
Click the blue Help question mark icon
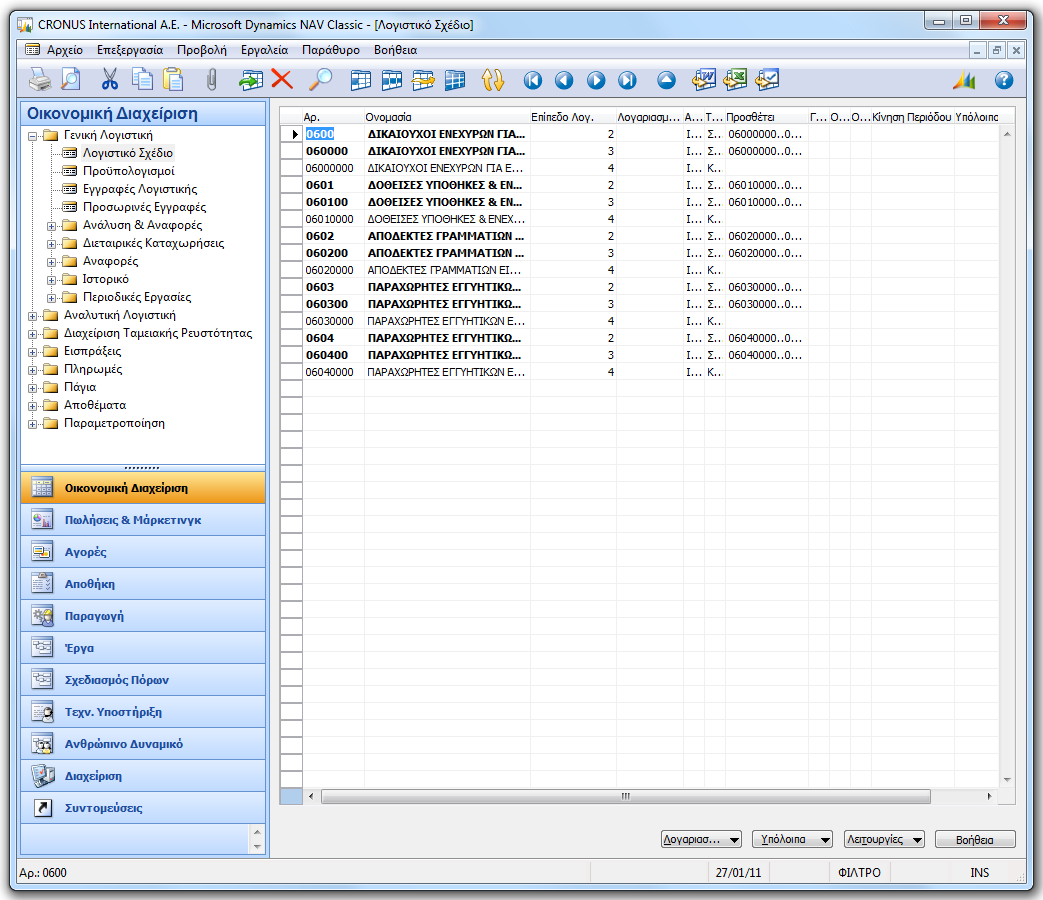(1004, 80)
